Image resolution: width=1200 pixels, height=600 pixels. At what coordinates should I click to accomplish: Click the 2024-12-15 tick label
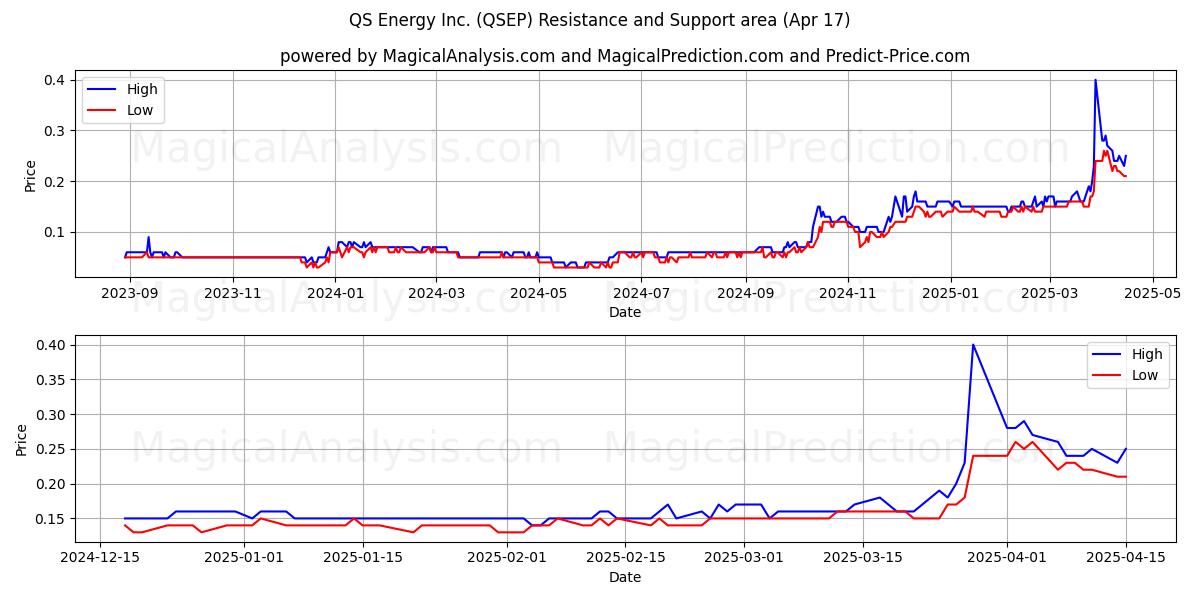click(x=99, y=558)
